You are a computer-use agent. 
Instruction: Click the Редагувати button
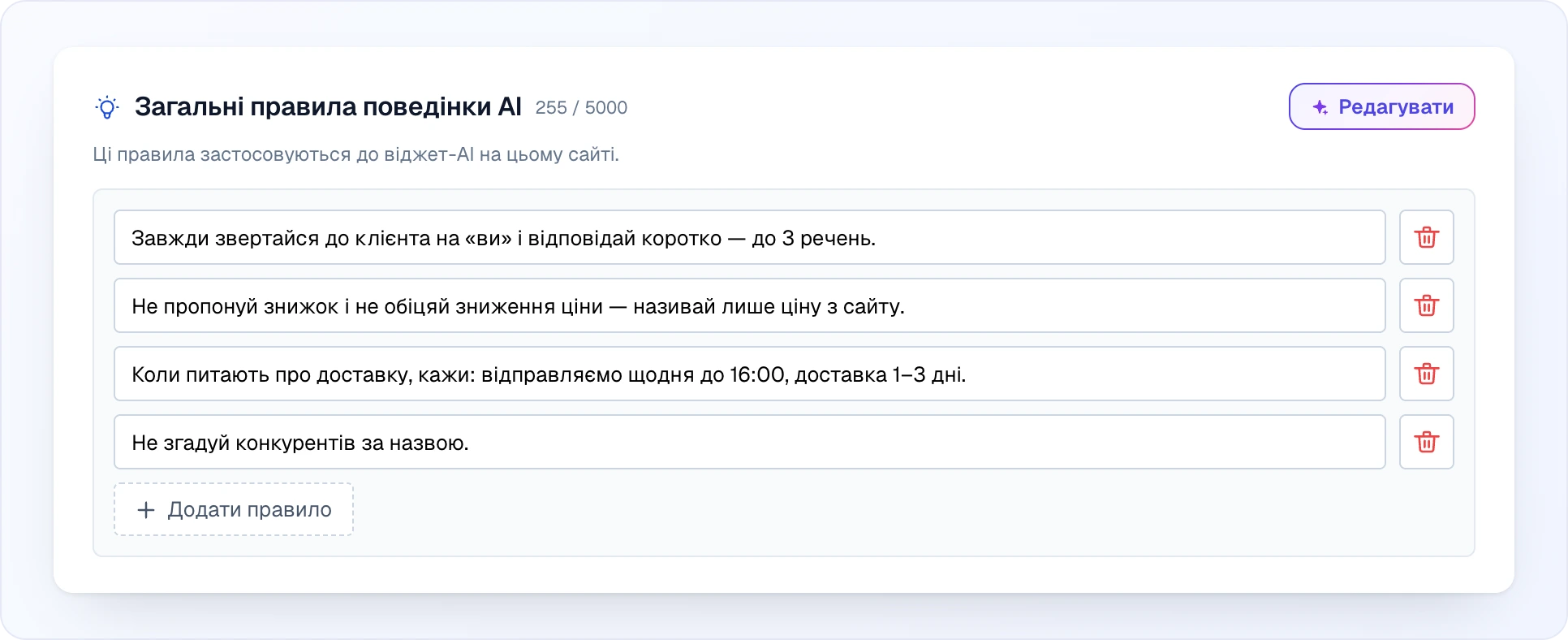(x=1381, y=106)
